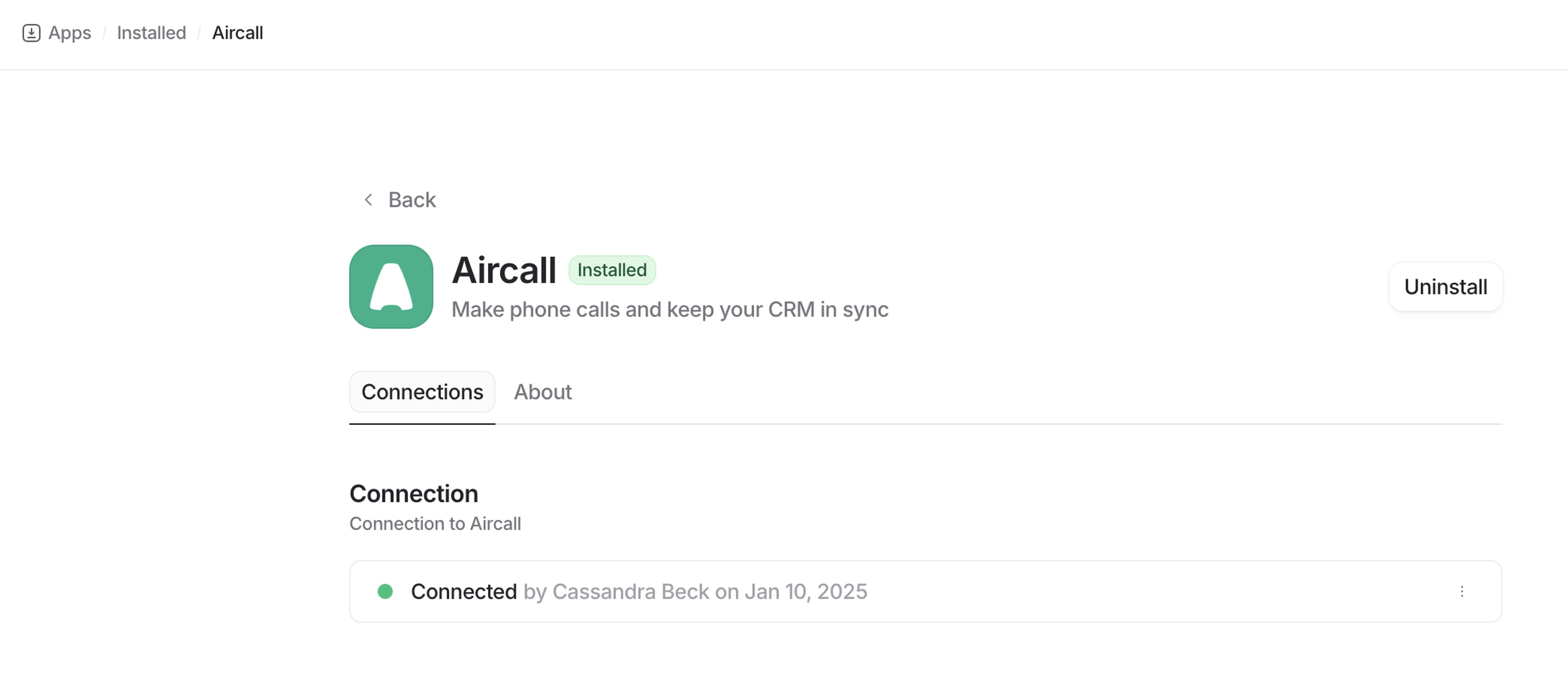Click the bold Connected status label
Image resolution: width=1568 pixels, height=689 pixels.
click(463, 591)
